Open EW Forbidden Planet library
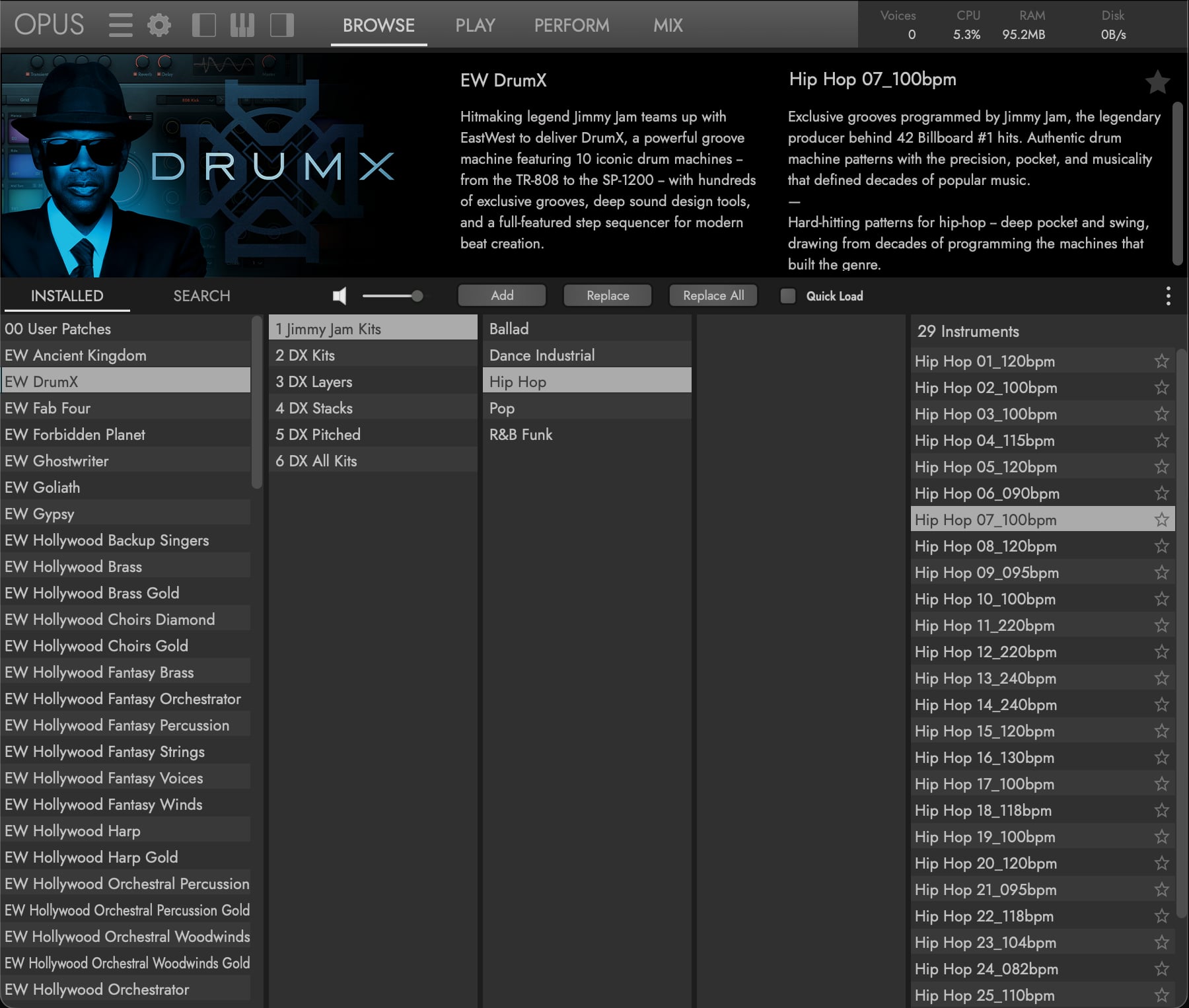The height and width of the screenshot is (1008, 1189). (126, 435)
